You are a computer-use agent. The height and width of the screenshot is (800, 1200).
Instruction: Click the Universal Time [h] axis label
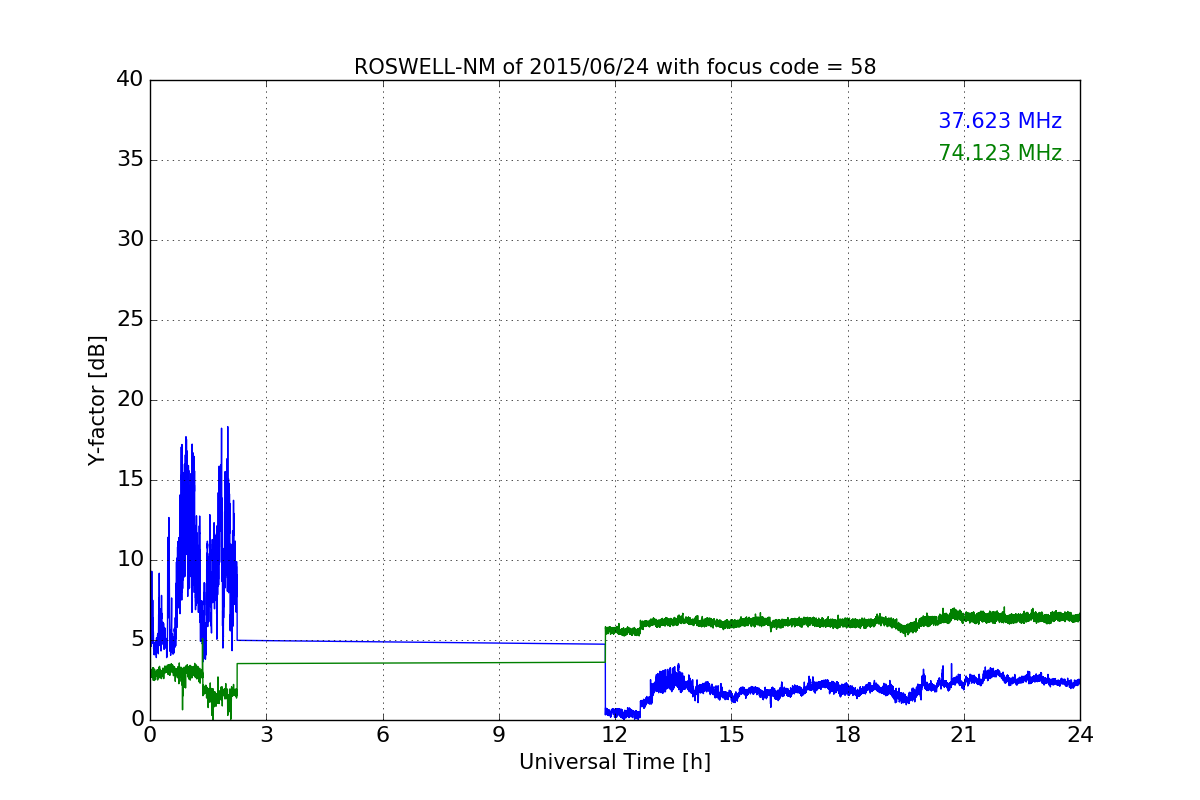[615, 762]
